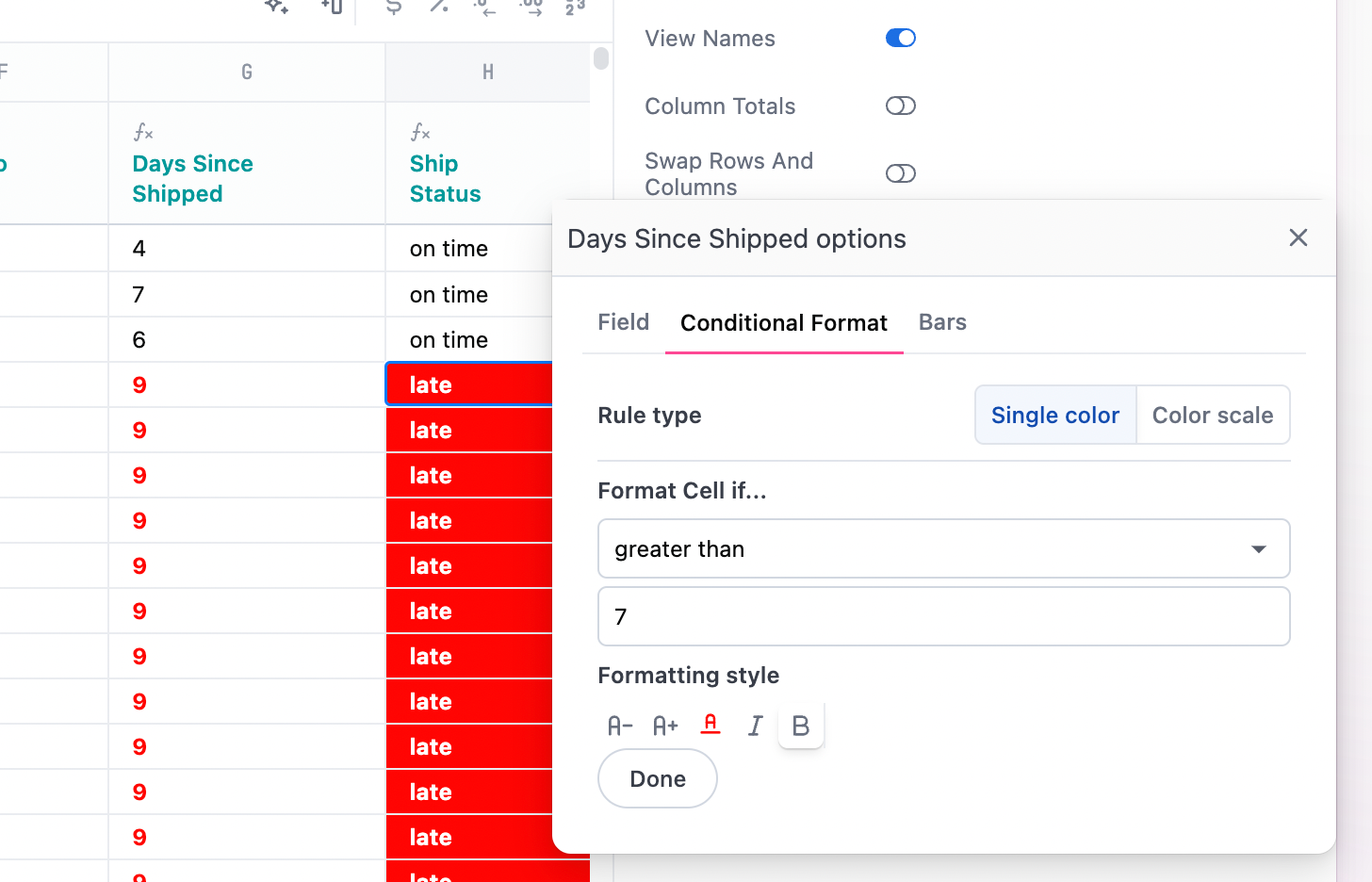This screenshot has height=882, width=1372.
Task: Switch to the Bars tab
Action: 941,322
